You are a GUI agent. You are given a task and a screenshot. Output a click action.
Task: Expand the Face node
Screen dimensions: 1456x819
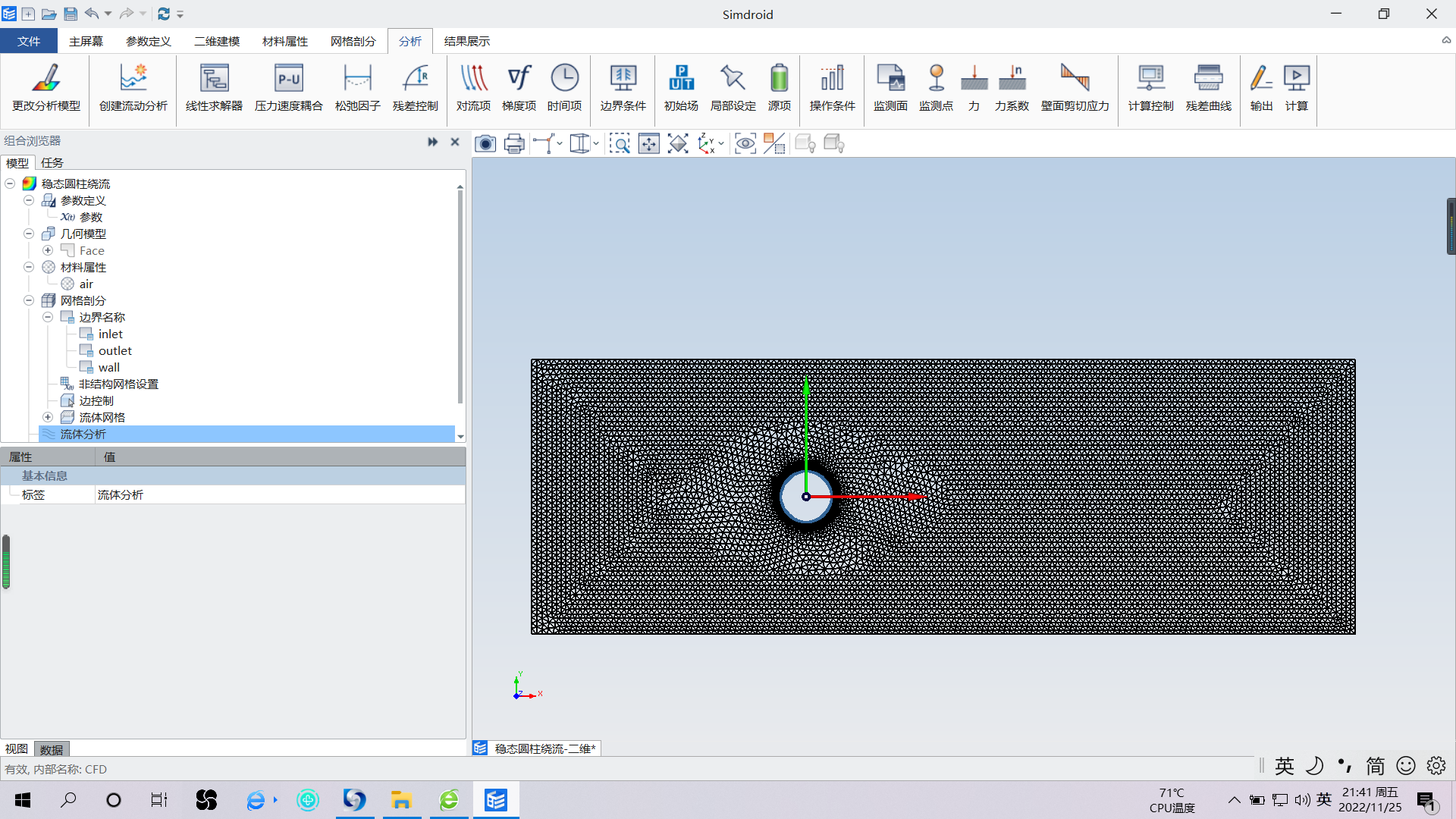pyautogui.click(x=48, y=250)
